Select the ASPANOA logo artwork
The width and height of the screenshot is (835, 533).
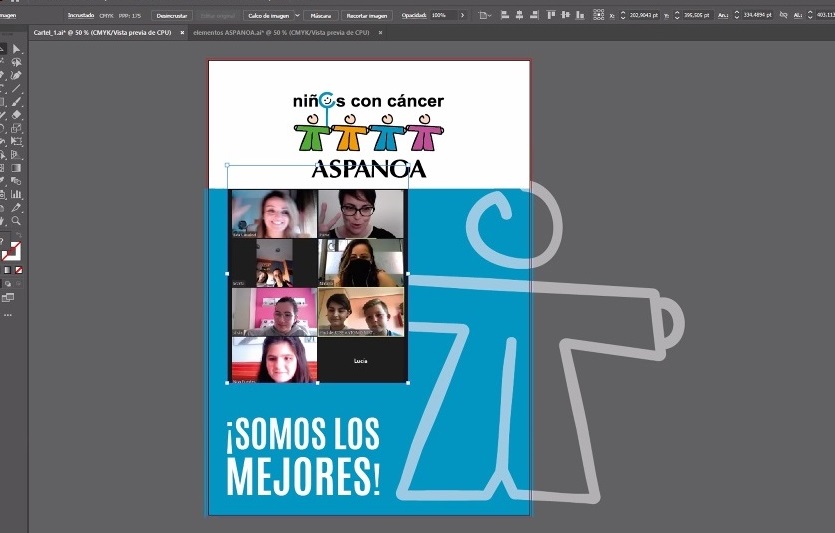[x=369, y=135]
